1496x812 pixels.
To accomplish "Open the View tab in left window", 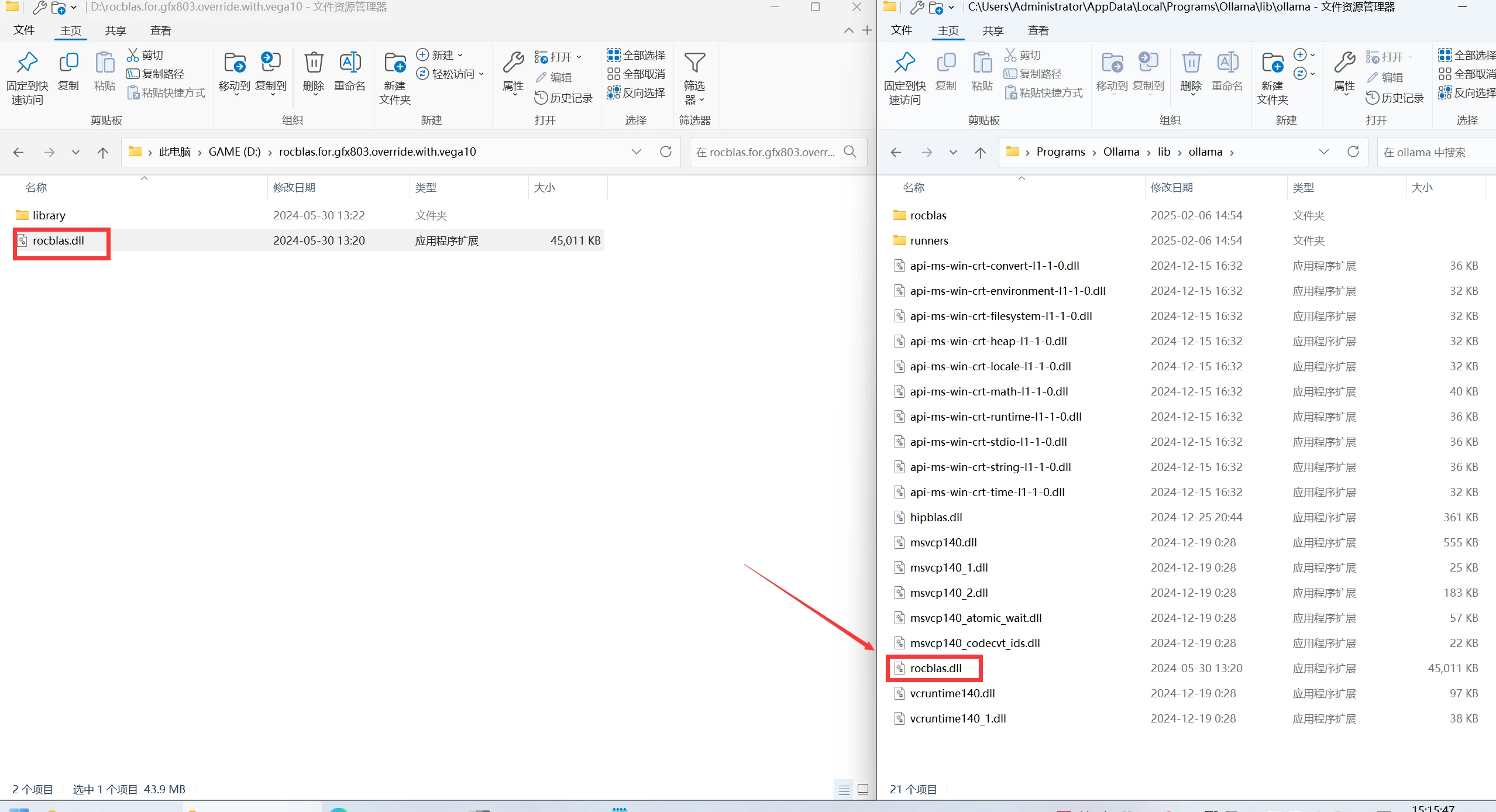I will pyautogui.click(x=160, y=30).
